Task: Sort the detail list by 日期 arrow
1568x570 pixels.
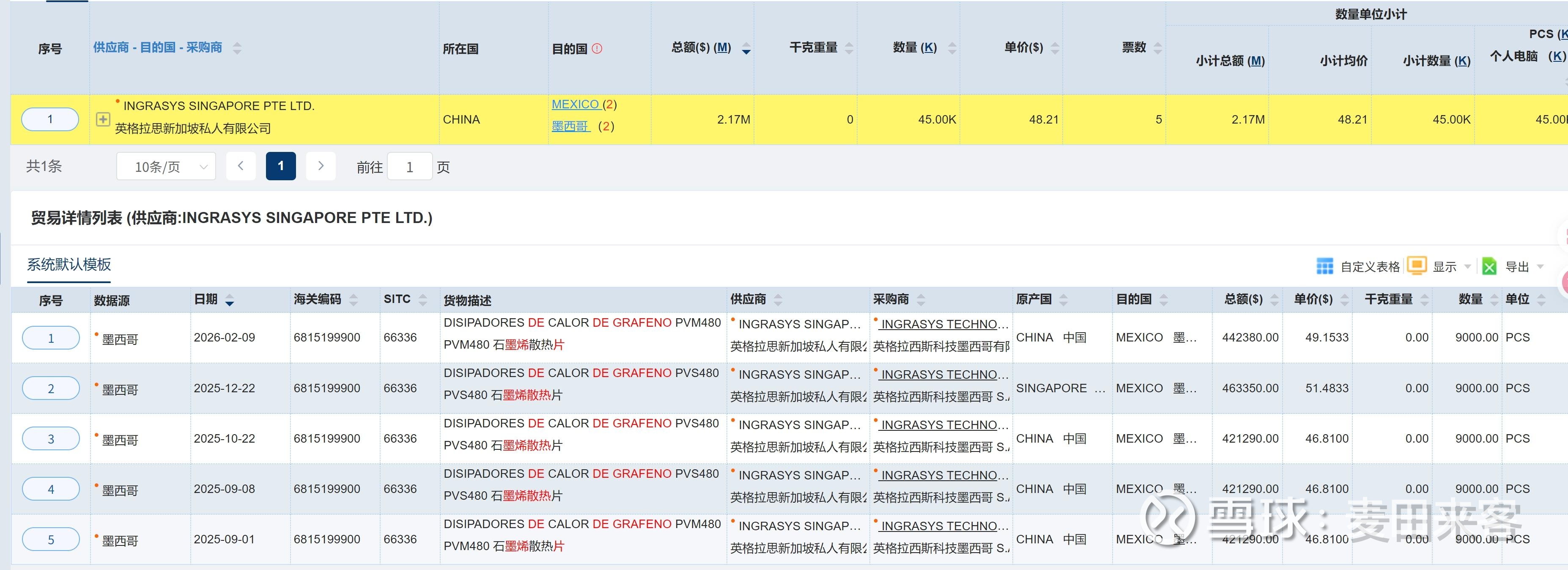Action: [x=230, y=301]
